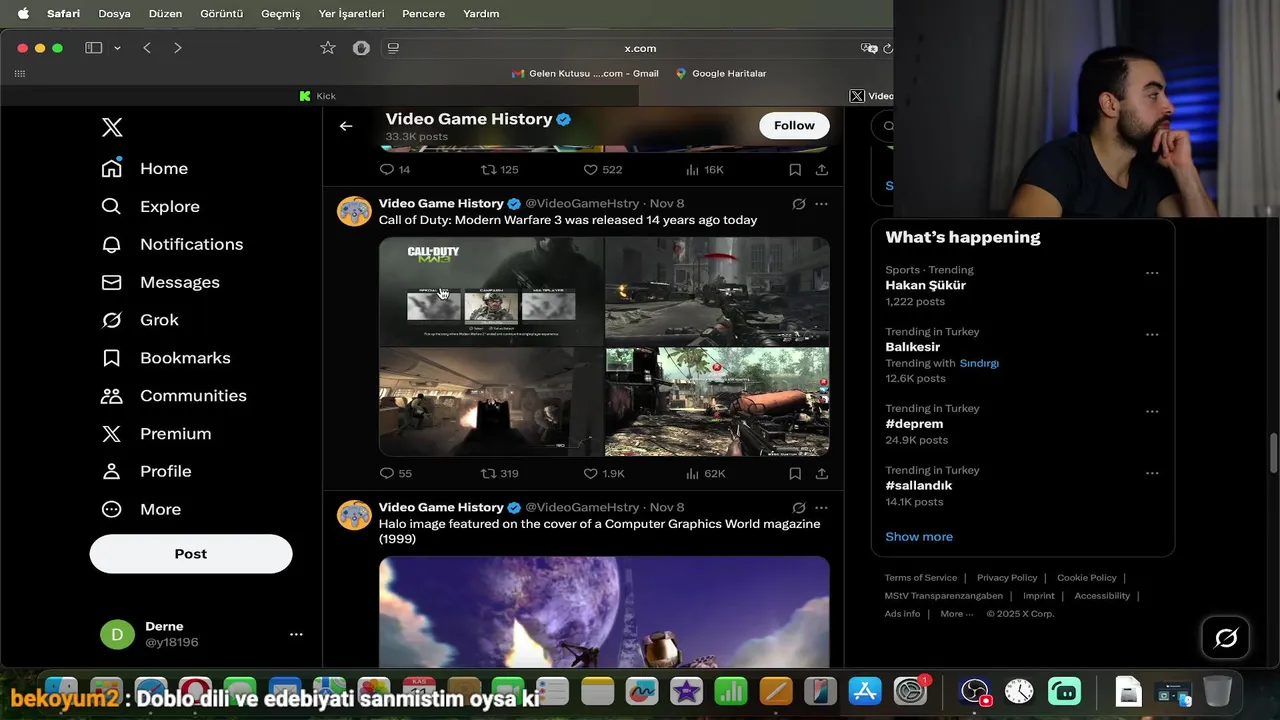Expand the More footer menu

956,614
